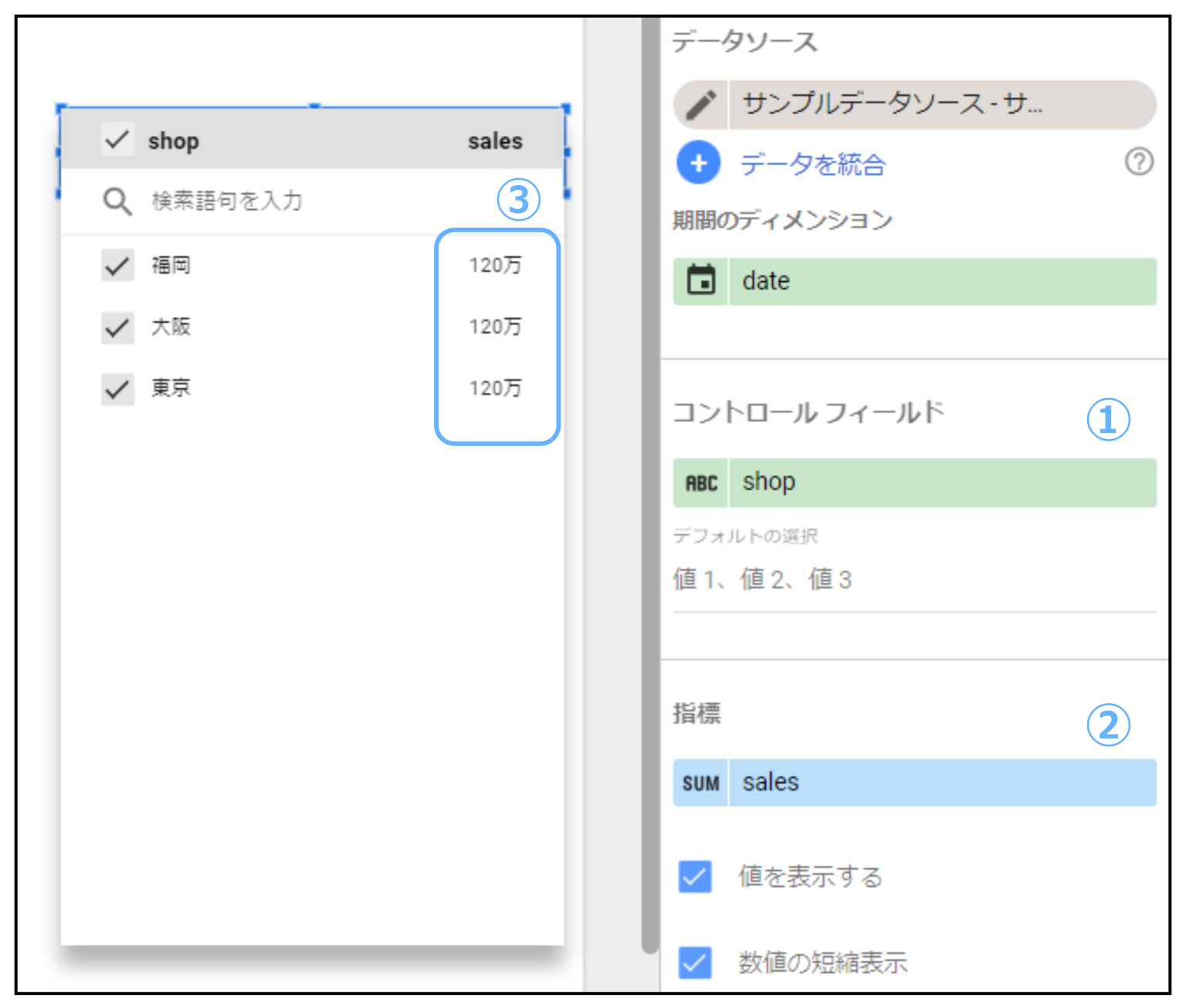Image resolution: width=1186 pixels, height=1008 pixels.
Task: Open the help question mark icon
Action: (x=1139, y=162)
